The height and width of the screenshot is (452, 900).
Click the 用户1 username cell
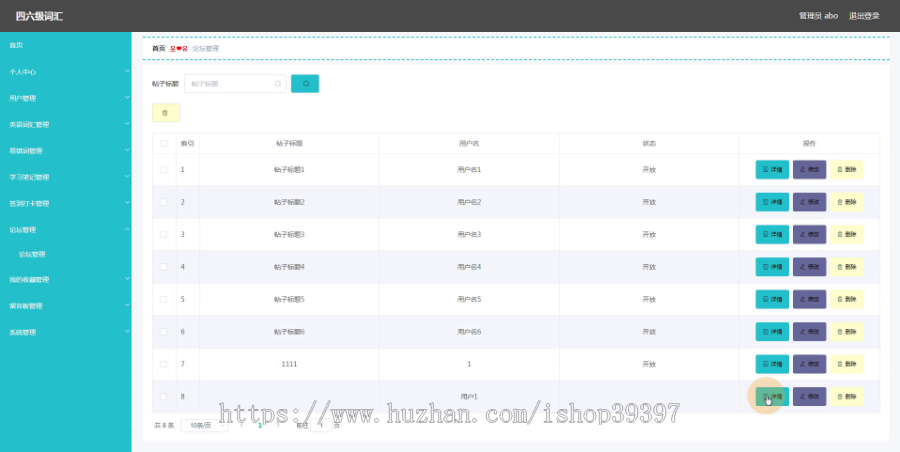click(x=469, y=397)
